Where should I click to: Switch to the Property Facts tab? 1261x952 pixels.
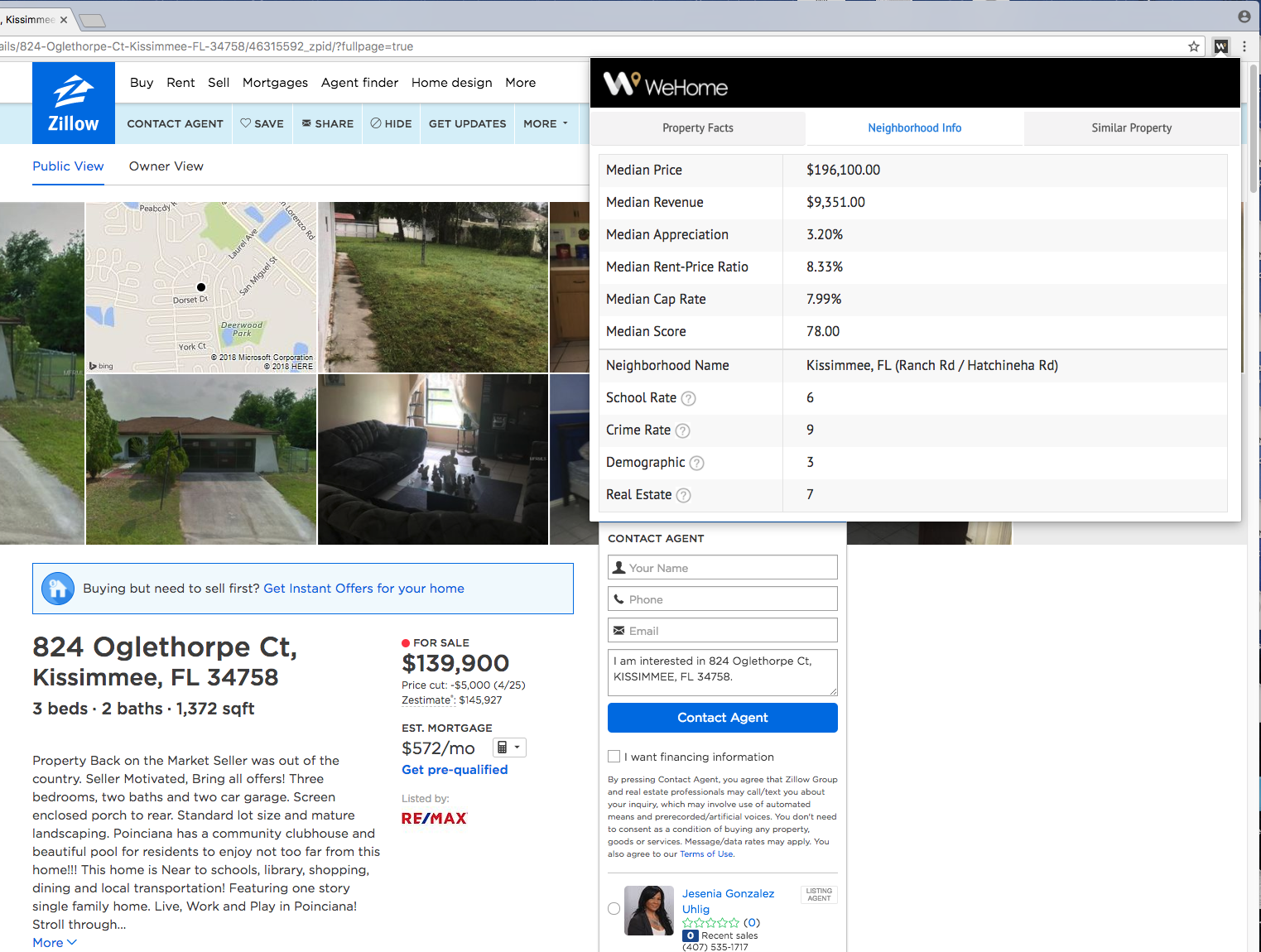(697, 127)
